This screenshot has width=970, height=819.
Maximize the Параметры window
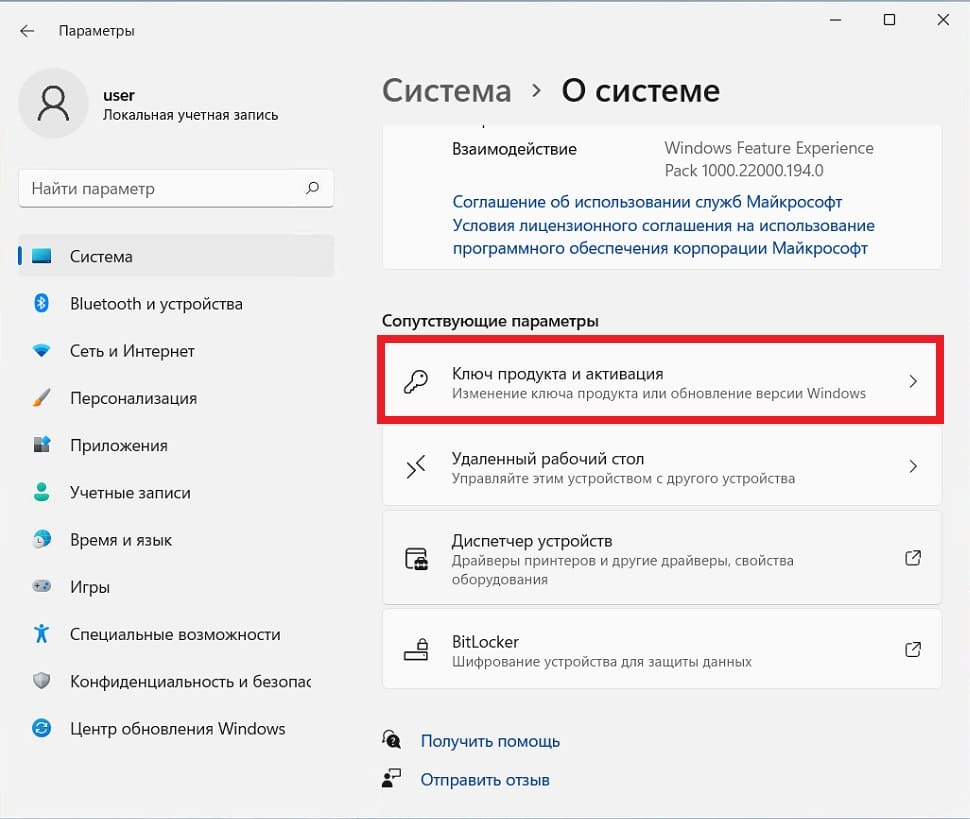889,20
